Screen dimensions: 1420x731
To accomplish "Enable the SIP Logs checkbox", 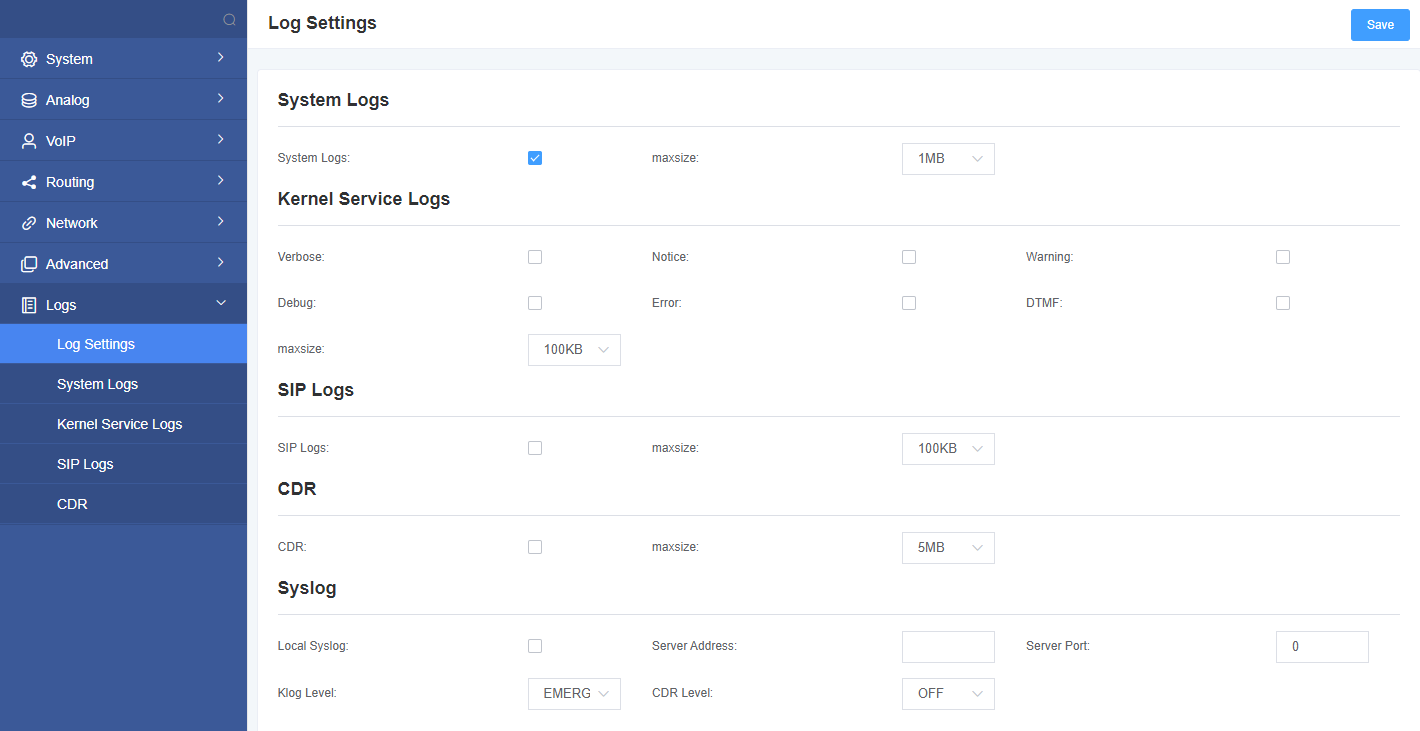I will point(535,448).
